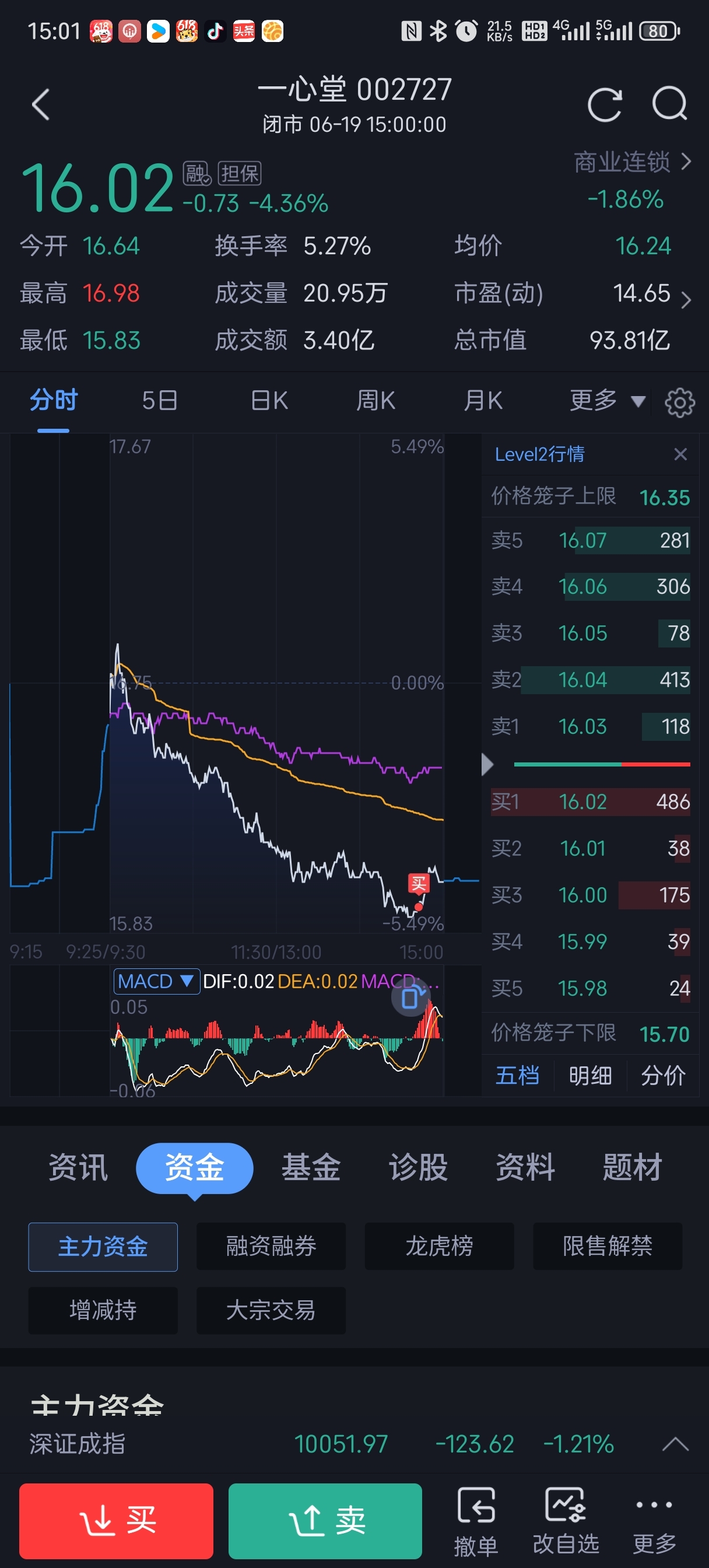Viewport: 709px width, 1568px height.
Task: Tap the battery indicator in status bar
Action: 659,31
